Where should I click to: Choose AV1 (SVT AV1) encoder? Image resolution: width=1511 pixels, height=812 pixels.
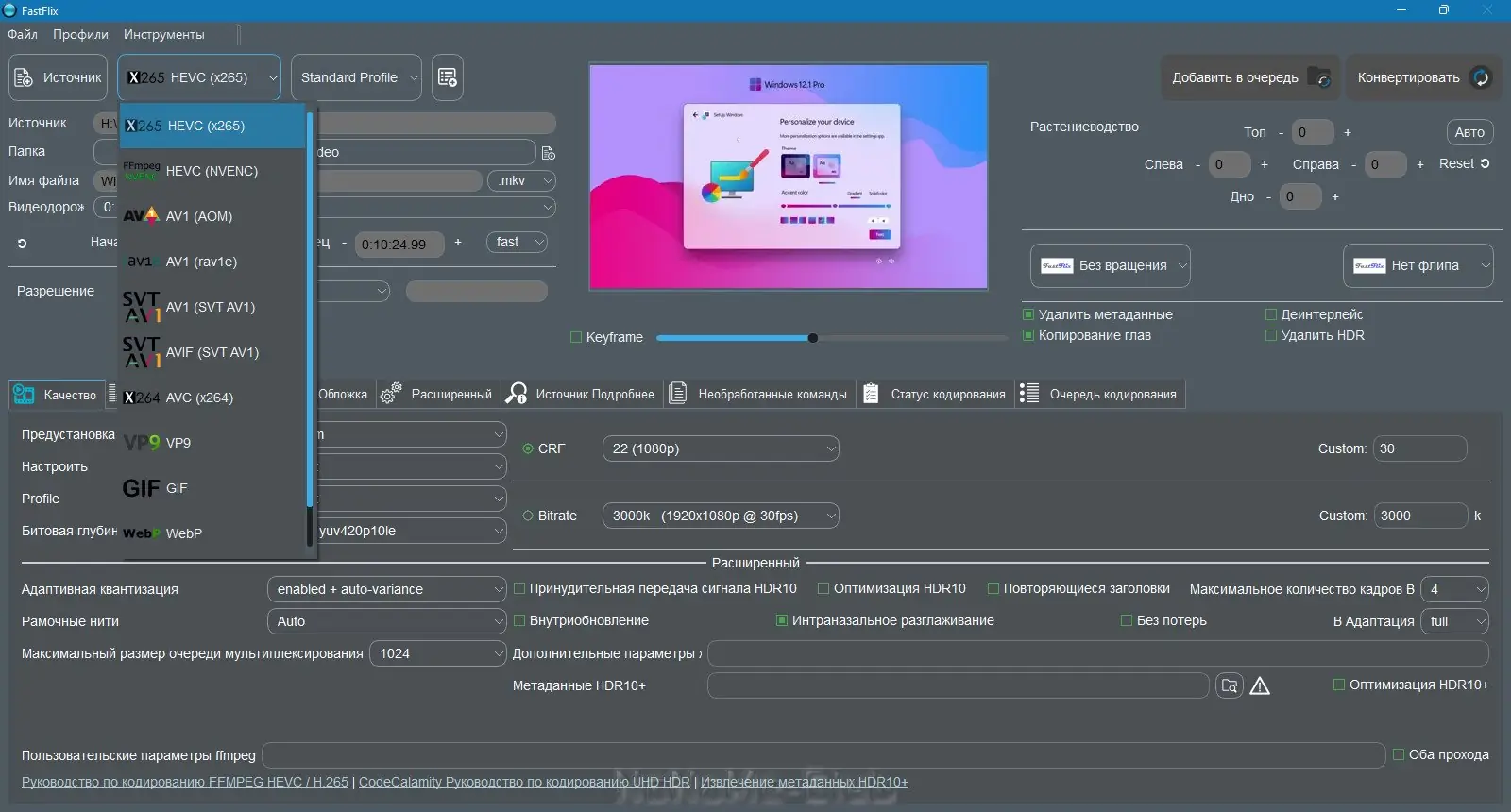pyautogui.click(x=212, y=307)
